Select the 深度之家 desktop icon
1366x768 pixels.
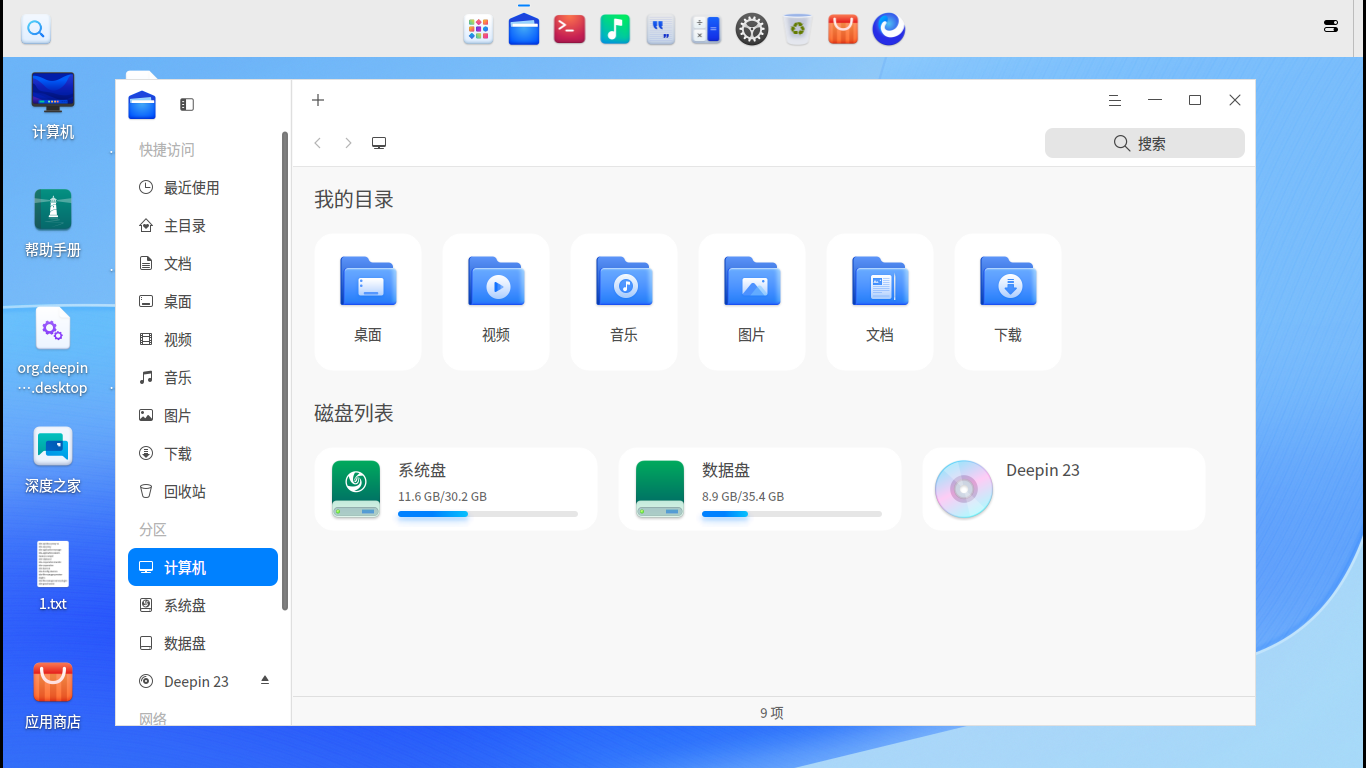click(x=53, y=459)
